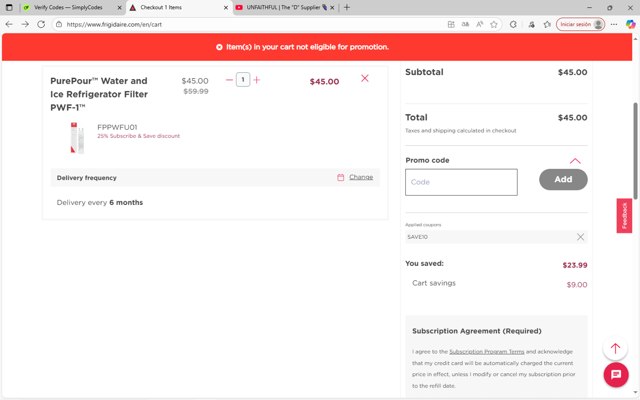The width and height of the screenshot is (640, 400).
Task: Go back to the previous page
Action: [9, 24]
